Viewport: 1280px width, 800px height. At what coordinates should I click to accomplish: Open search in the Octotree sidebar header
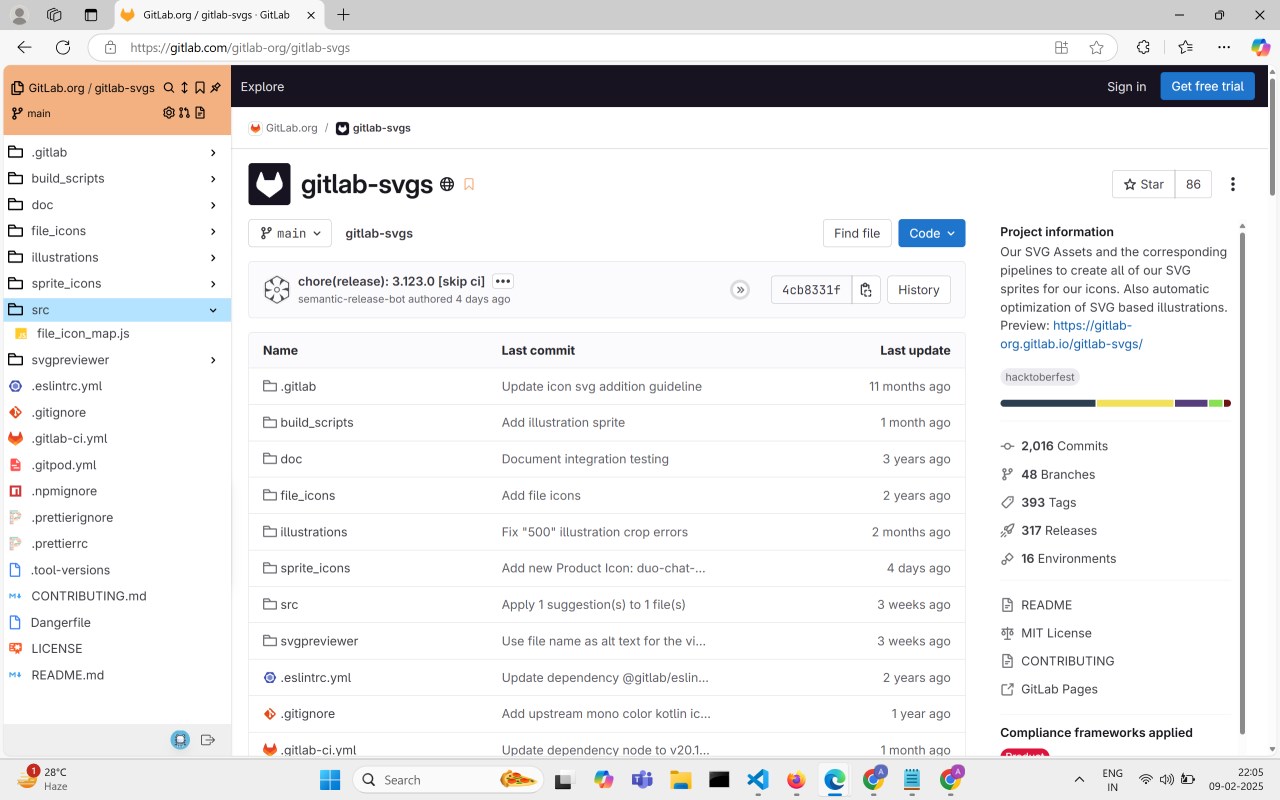[169, 88]
